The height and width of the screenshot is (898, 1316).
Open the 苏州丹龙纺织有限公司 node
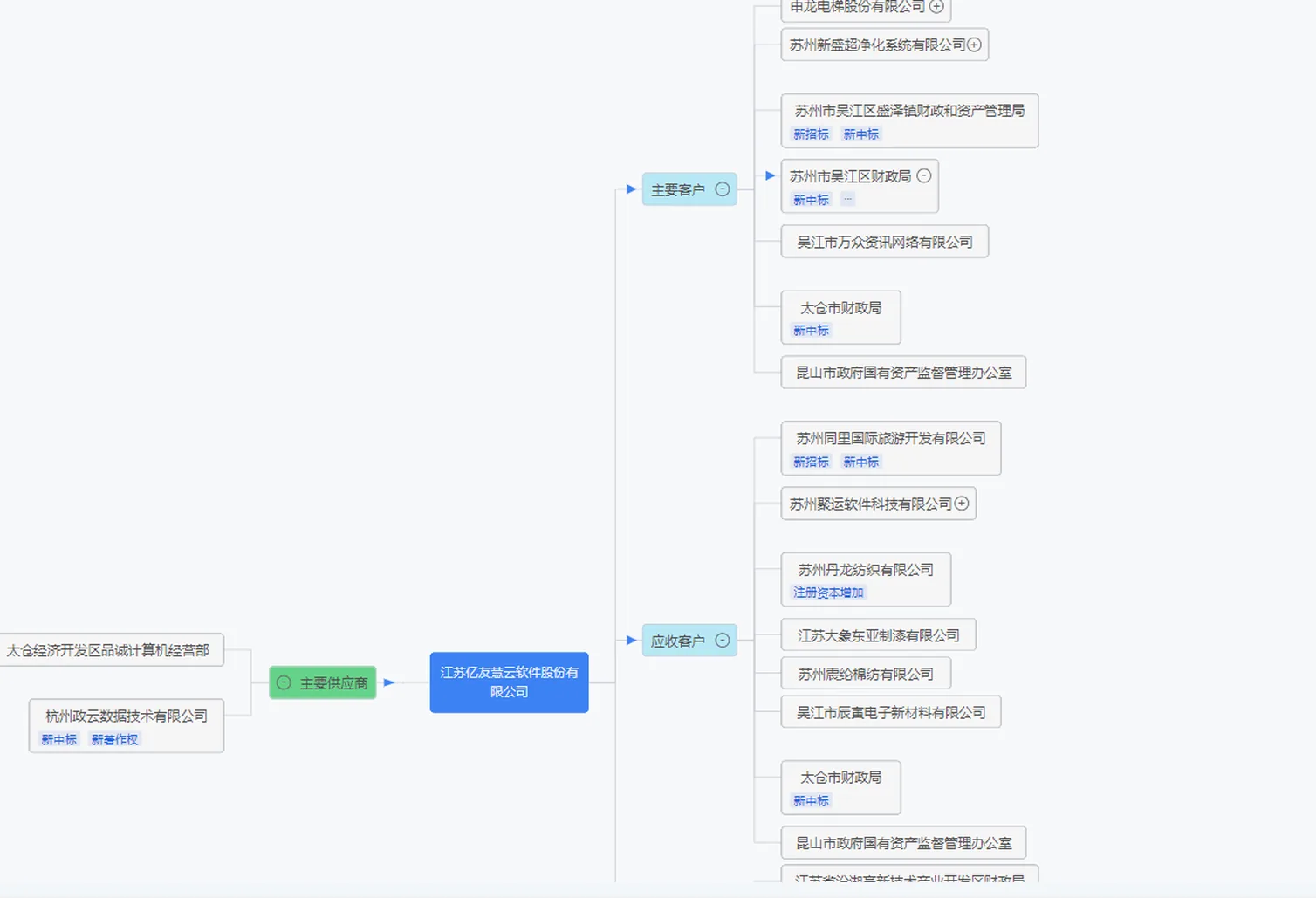(x=866, y=579)
